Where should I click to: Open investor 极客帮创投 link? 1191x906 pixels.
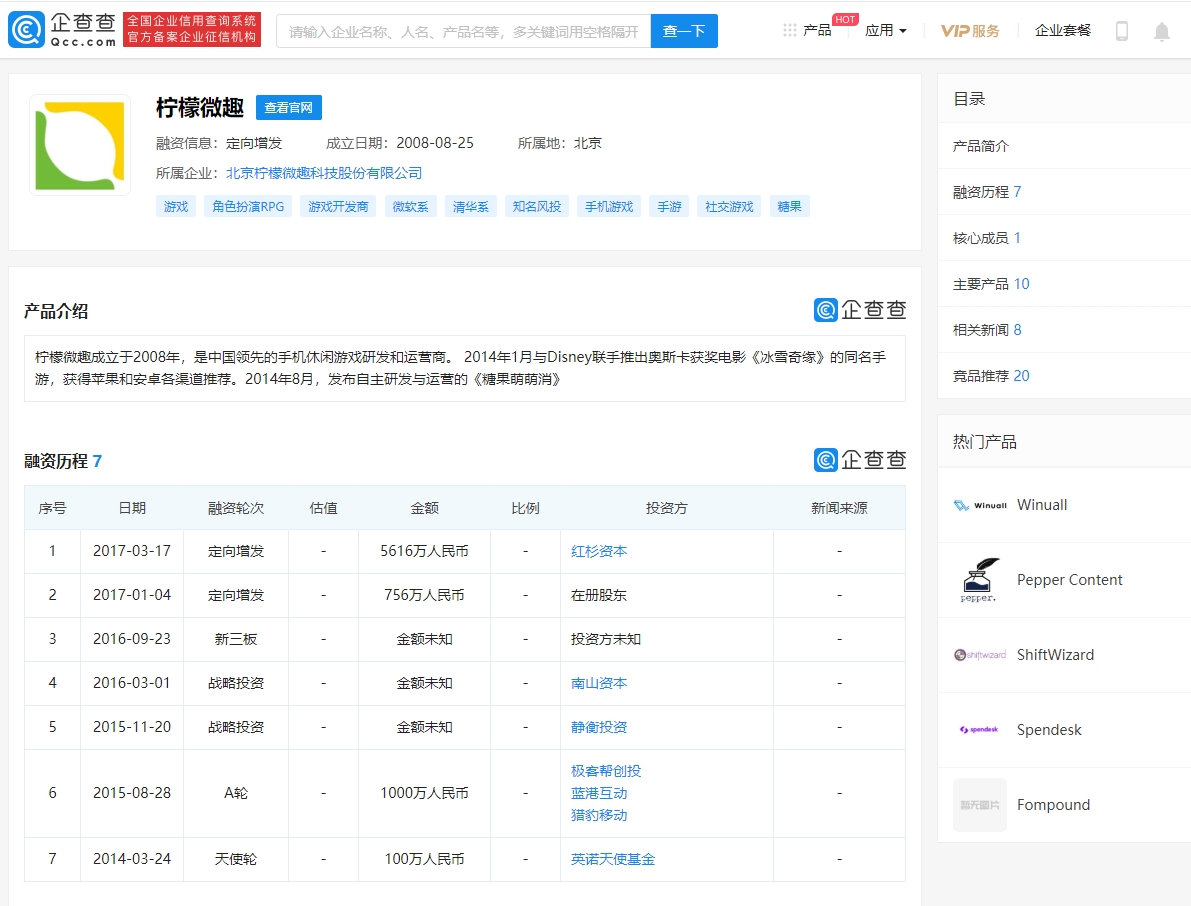606,771
